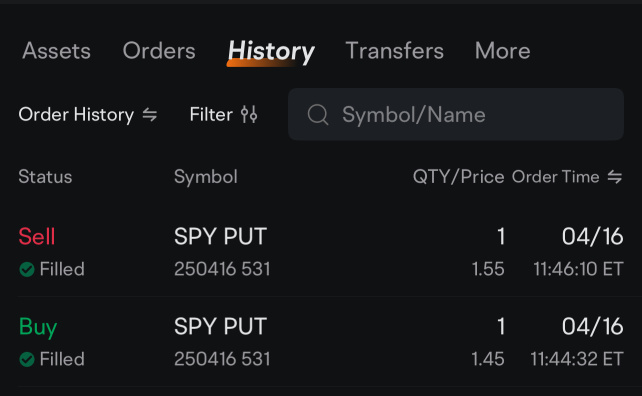Open the More tab
The width and height of the screenshot is (642, 396).
coord(502,51)
